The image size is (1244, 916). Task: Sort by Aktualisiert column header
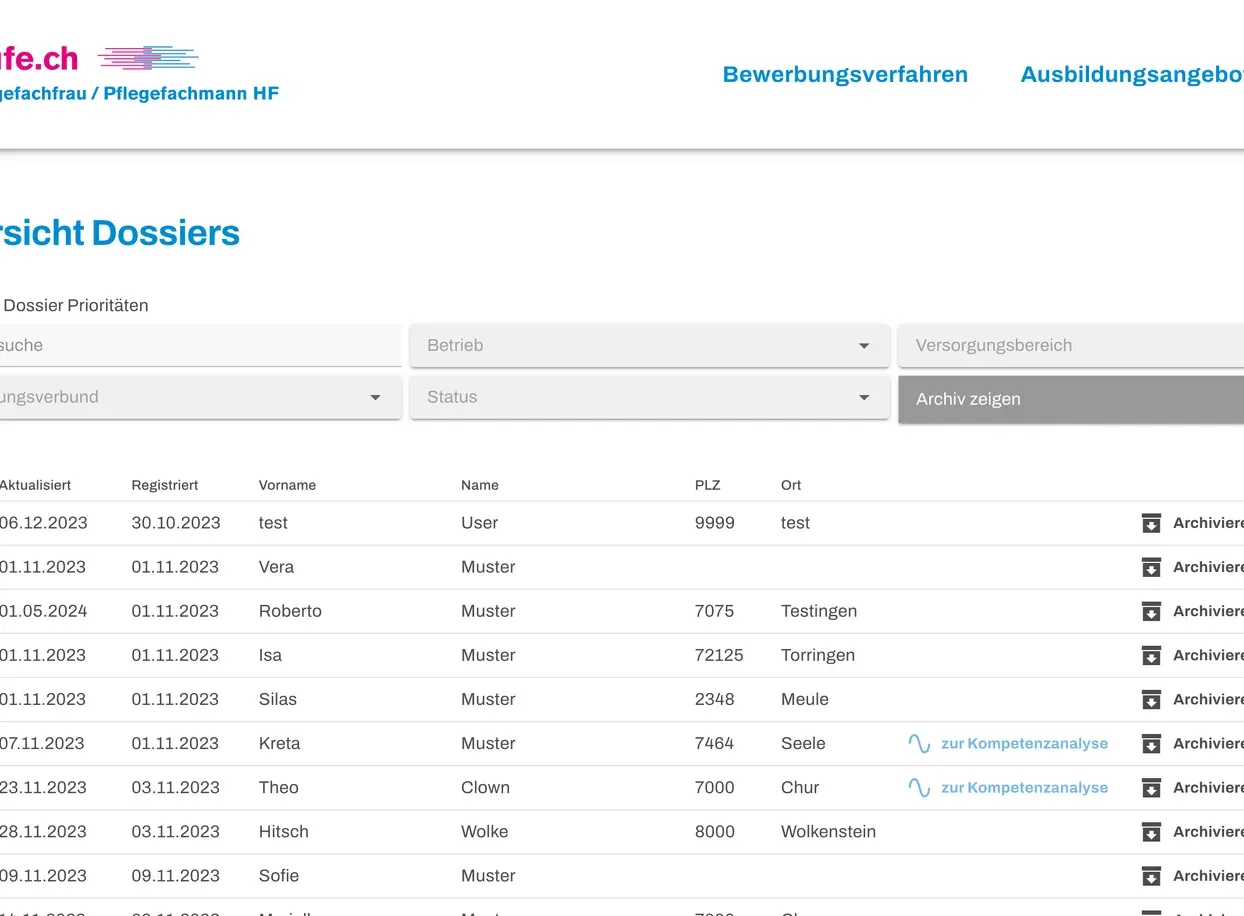point(35,485)
